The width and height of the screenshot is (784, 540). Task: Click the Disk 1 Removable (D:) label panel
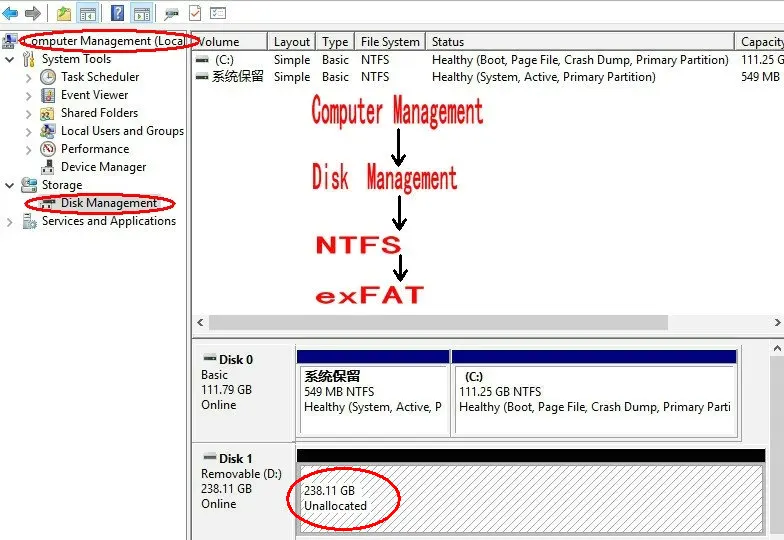pos(244,490)
